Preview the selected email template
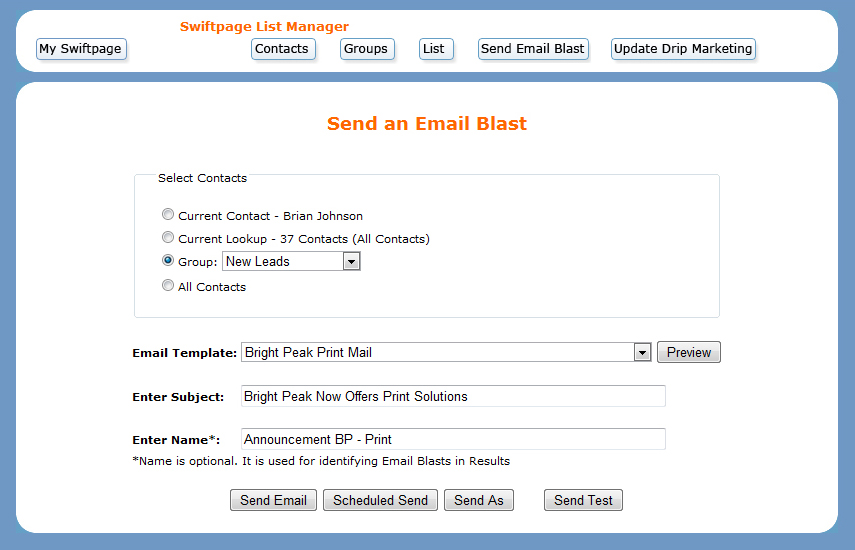 coord(689,352)
